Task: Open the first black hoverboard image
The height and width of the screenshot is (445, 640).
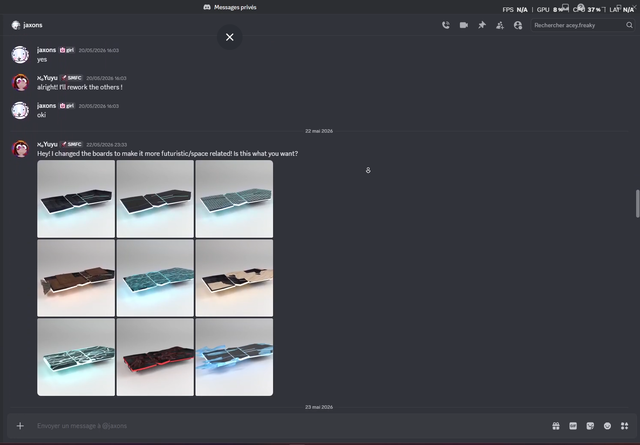Action: [76, 199]
